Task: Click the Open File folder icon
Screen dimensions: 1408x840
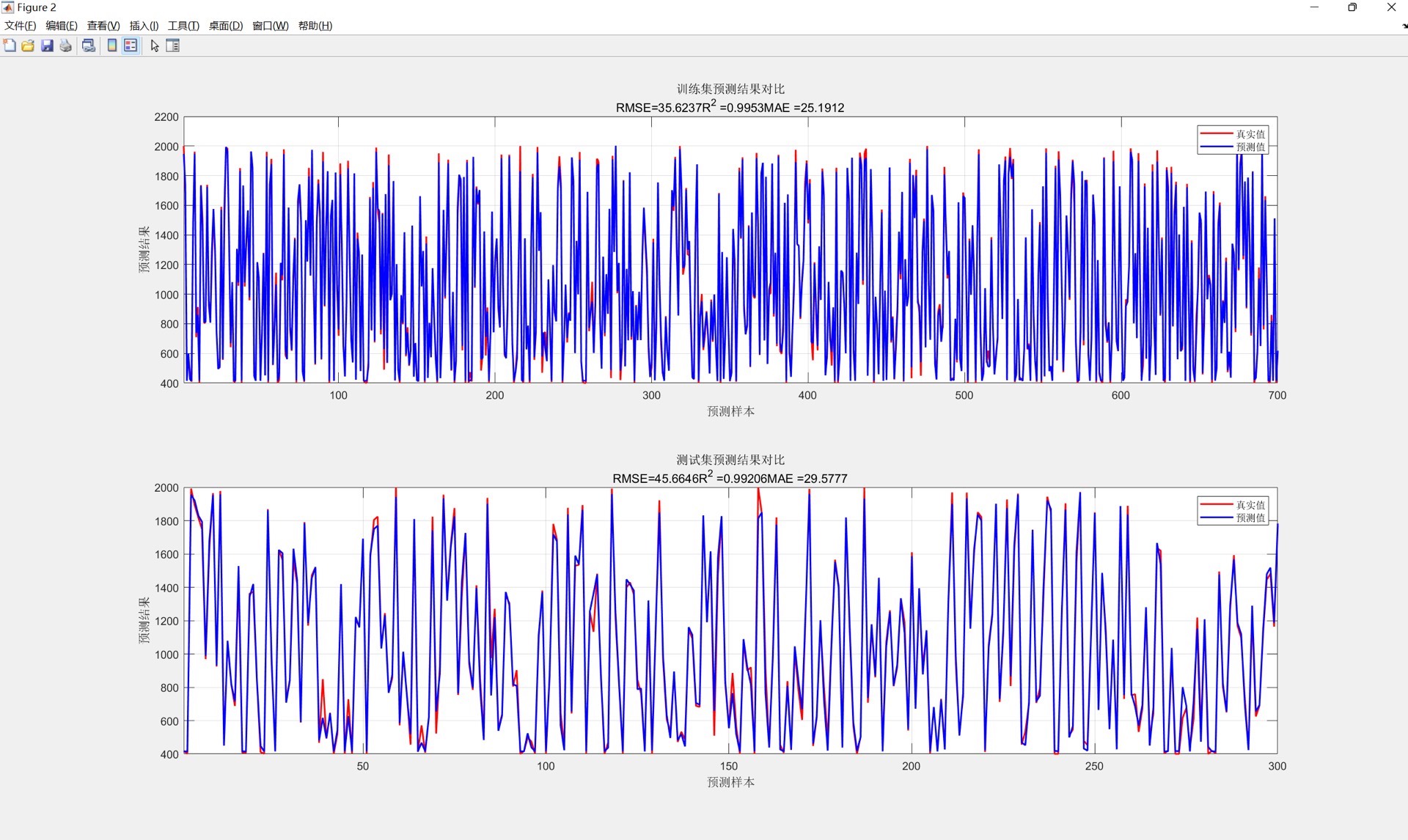Action: (x=28, y=45)
